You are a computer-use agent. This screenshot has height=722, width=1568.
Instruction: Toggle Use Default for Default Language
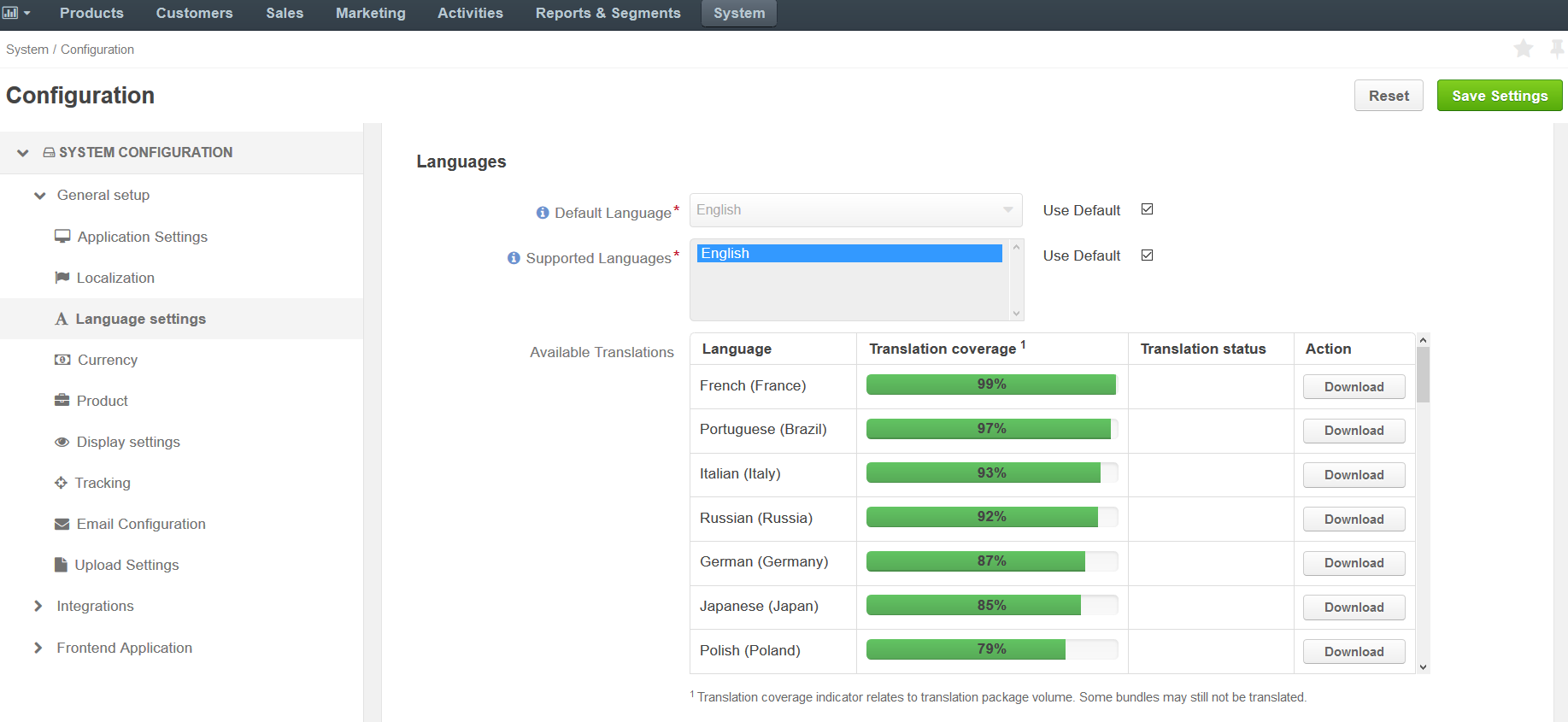1148,209
